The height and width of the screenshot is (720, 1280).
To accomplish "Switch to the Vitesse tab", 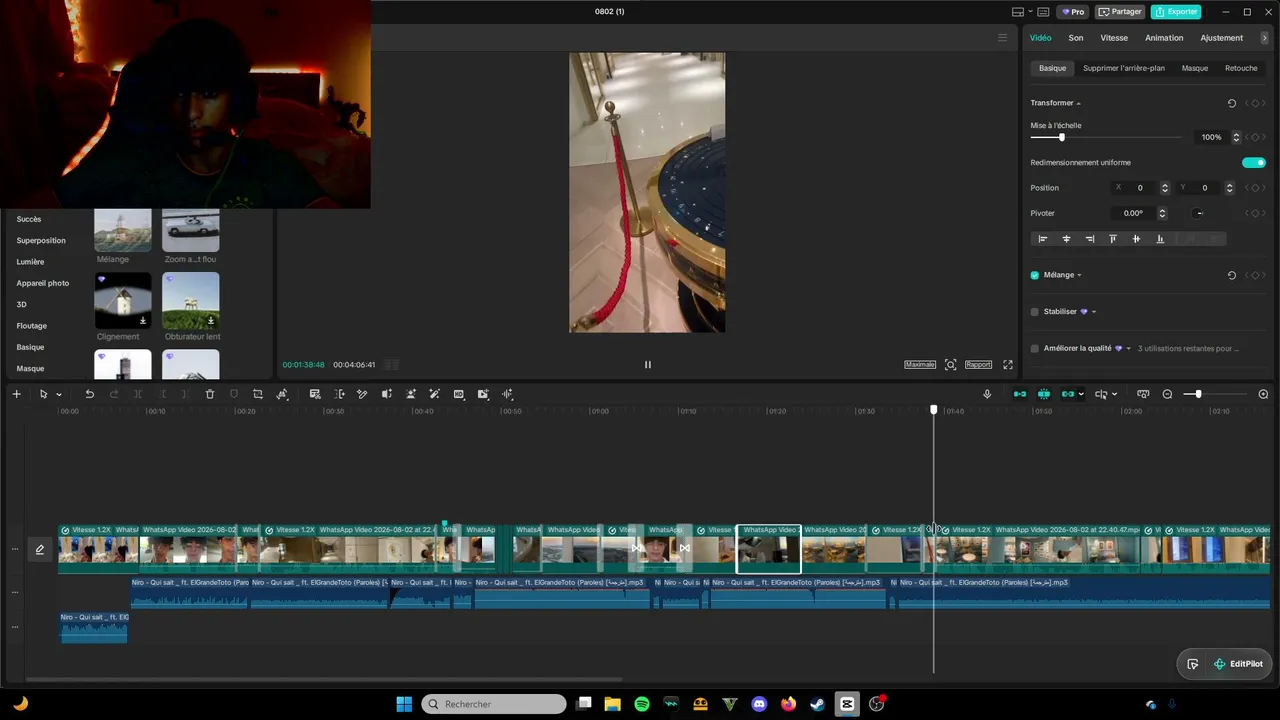I will click(x=1114, y=38).
